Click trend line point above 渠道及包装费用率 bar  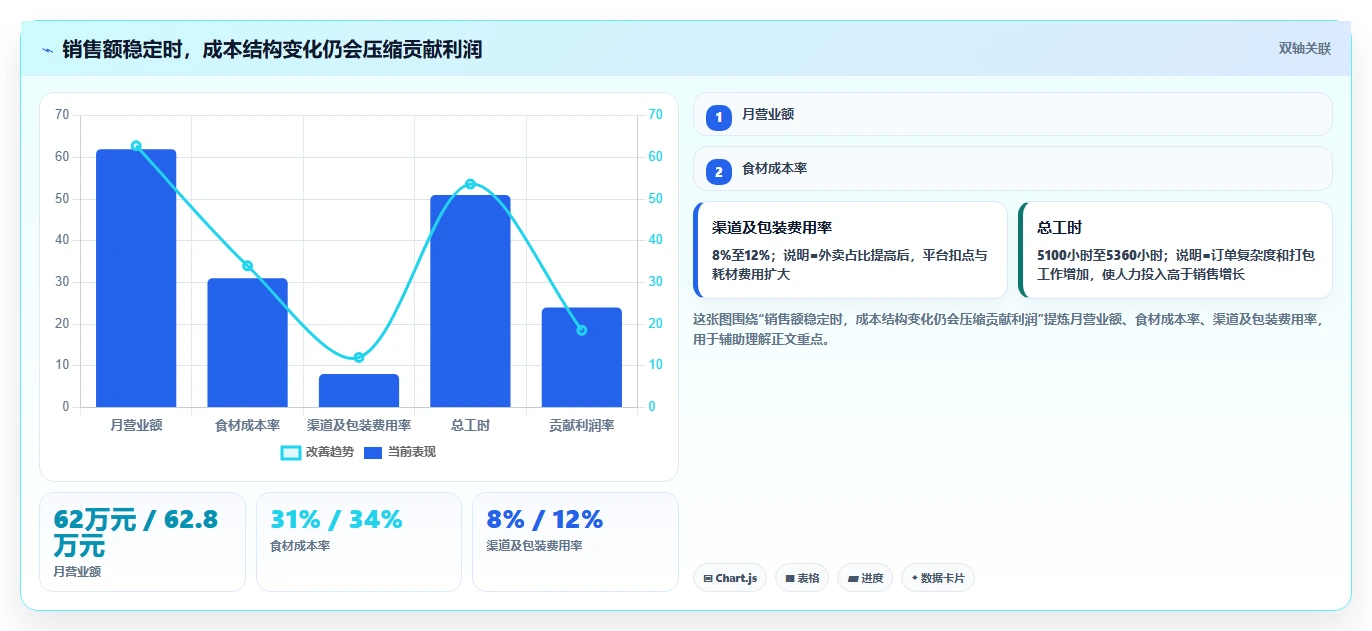tap(359, 358)
